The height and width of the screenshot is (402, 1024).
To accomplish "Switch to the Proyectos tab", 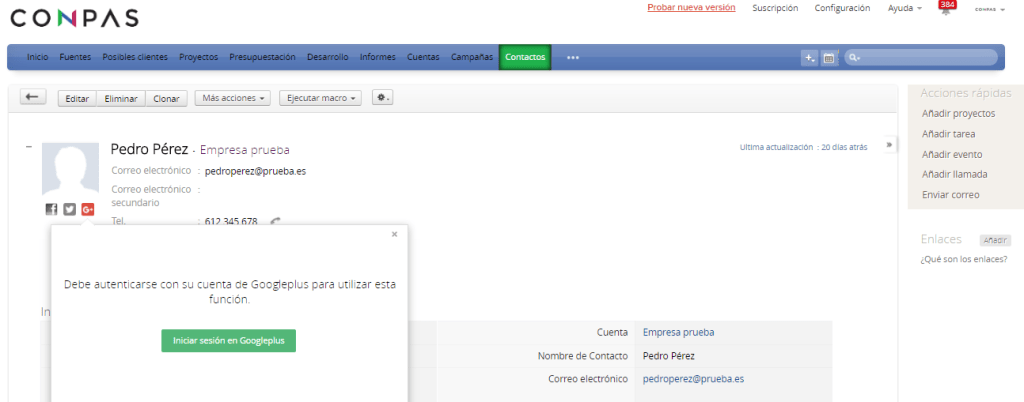I will (199, 57).
